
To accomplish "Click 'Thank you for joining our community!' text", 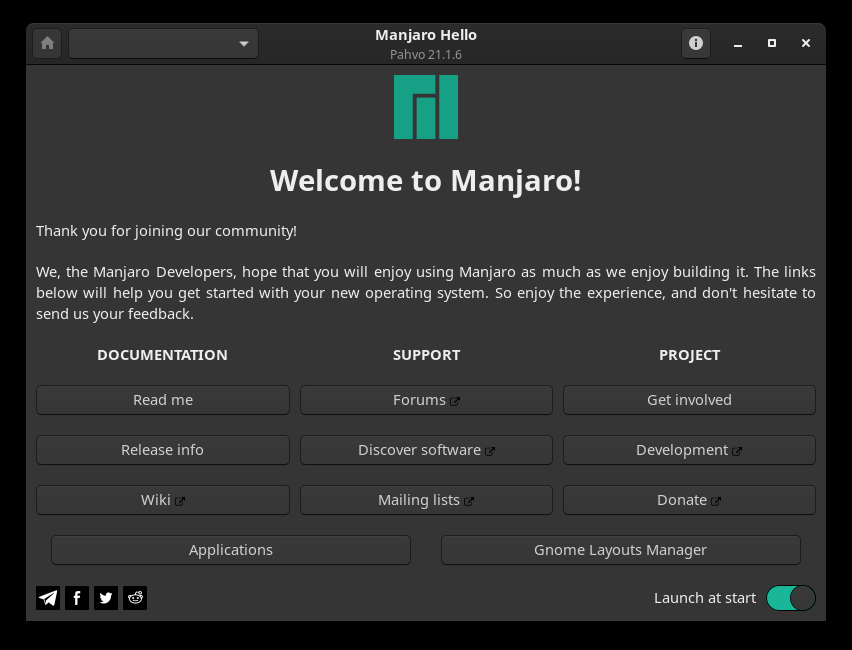I will click(x=166, y=231).
